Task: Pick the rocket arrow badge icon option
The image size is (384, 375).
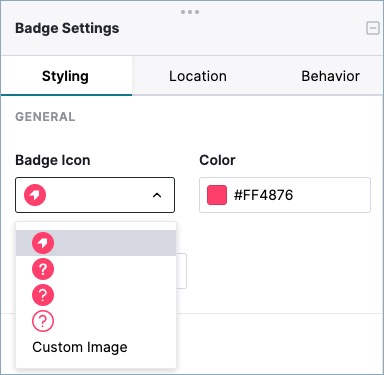Action: [96, 243]
